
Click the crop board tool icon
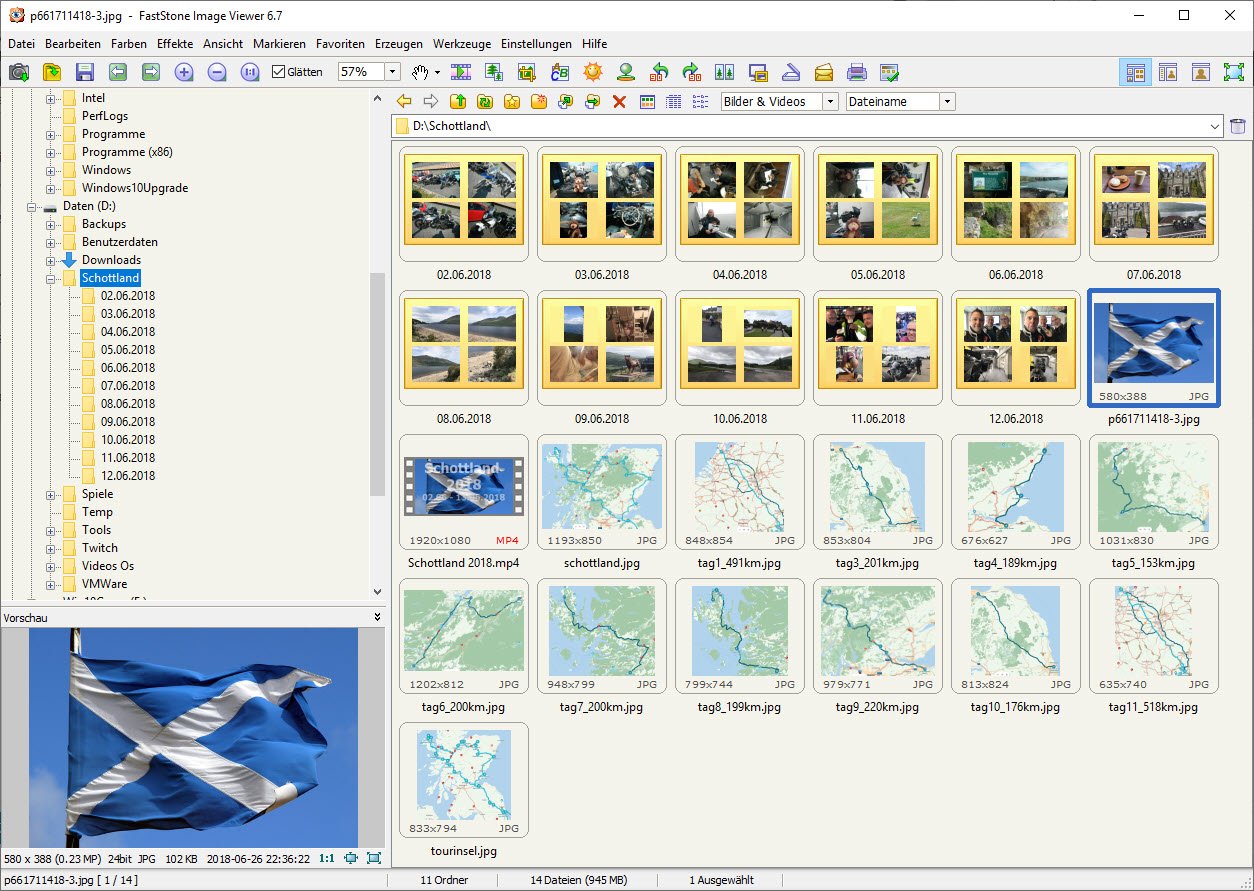pos(527,72)
